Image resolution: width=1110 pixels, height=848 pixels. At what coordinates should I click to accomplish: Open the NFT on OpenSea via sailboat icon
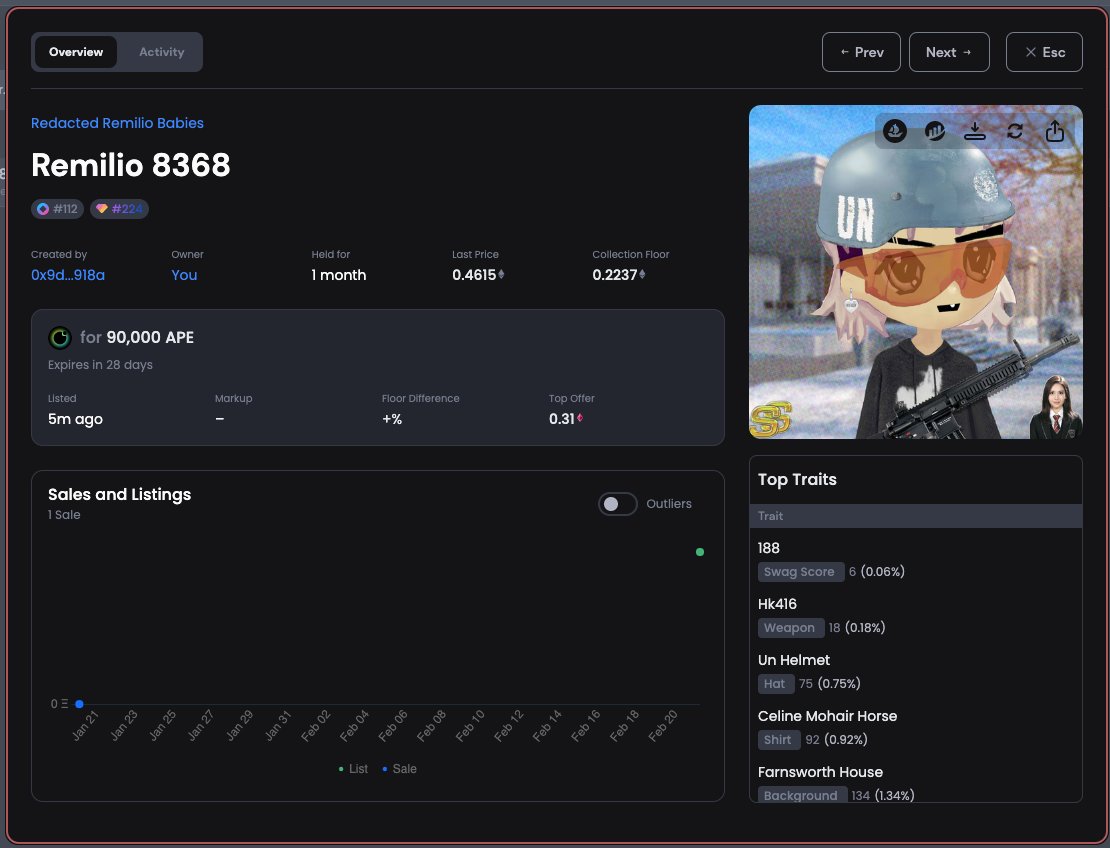click(895, 131)
